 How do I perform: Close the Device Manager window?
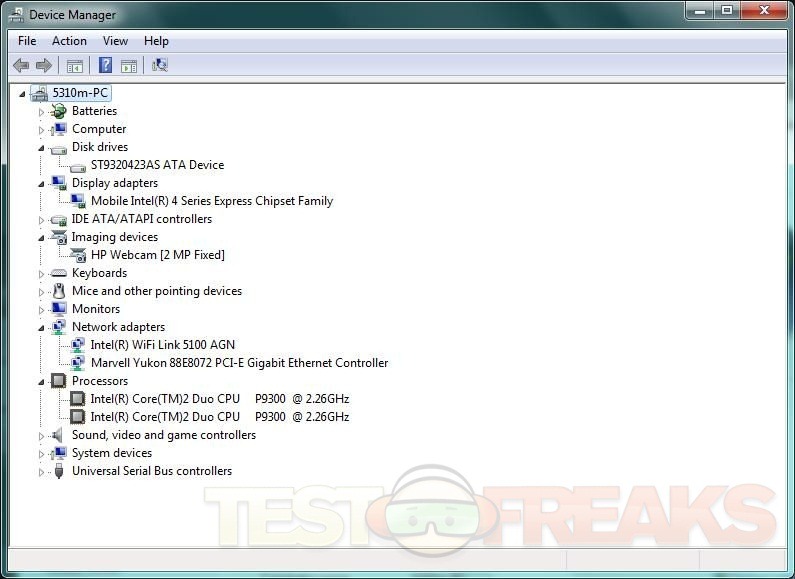pyautogui.click(x=765, y=10)
